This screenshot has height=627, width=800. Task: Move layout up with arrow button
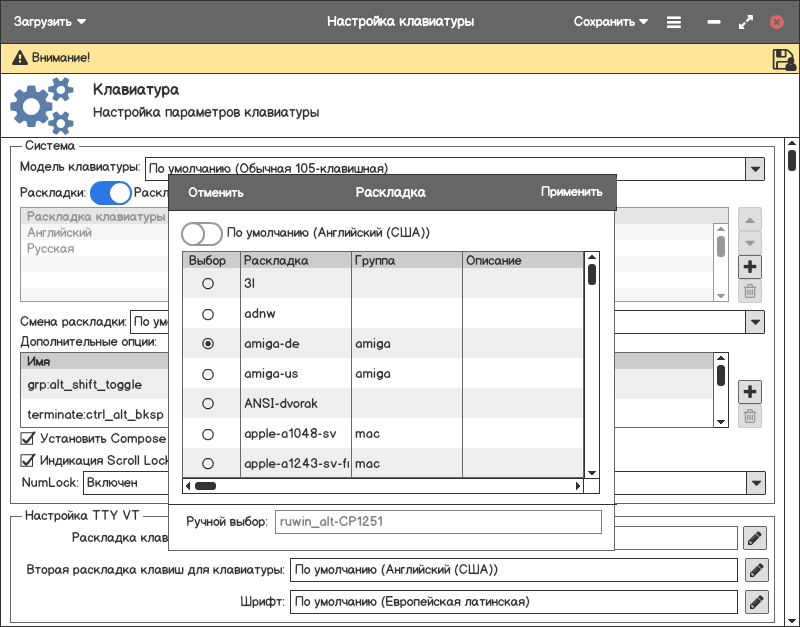750,219
